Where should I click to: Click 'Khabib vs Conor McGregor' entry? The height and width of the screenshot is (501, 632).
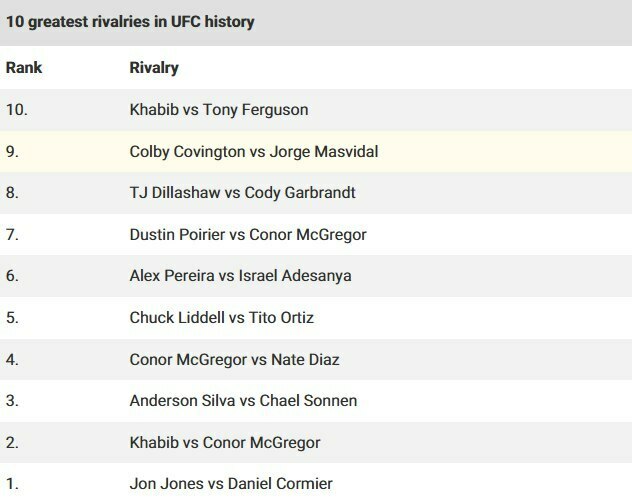click(222, 442)
